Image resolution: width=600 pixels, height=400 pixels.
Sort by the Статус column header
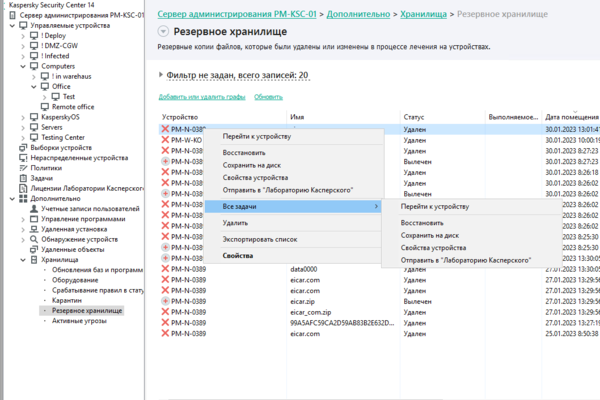click(x=443, y=117)
